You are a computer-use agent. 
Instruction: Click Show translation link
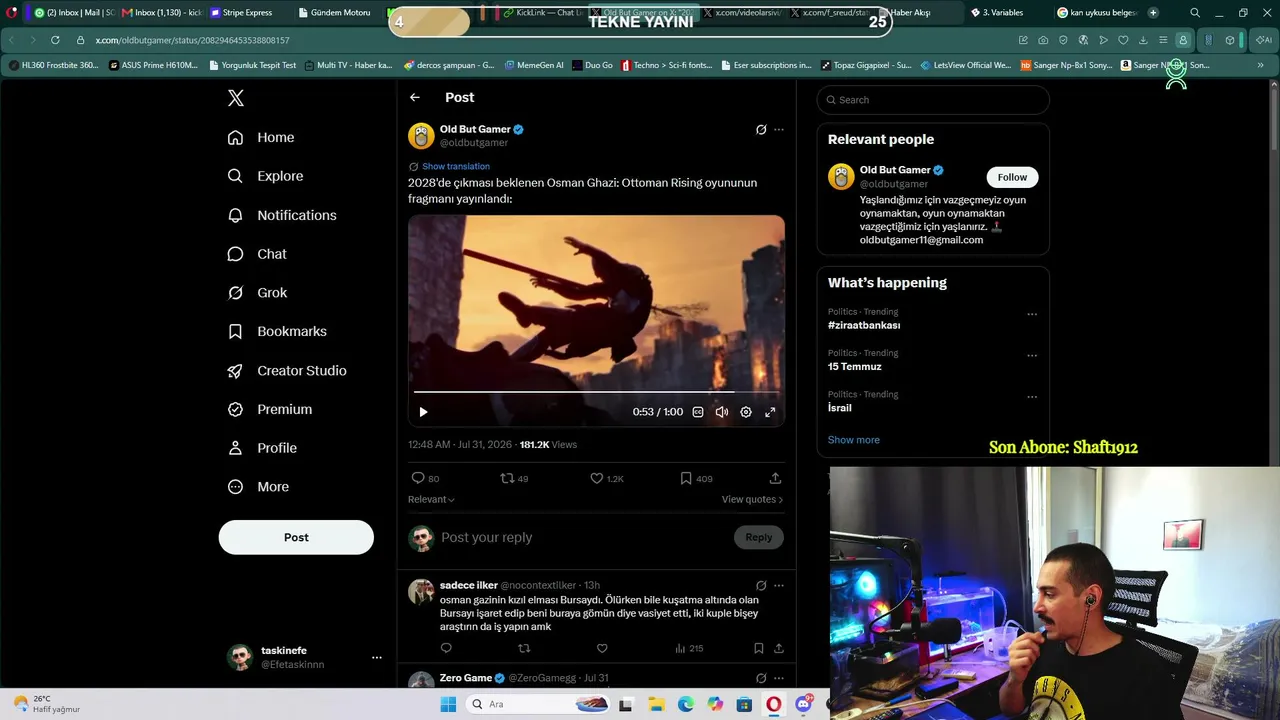(x=456, y=166)
